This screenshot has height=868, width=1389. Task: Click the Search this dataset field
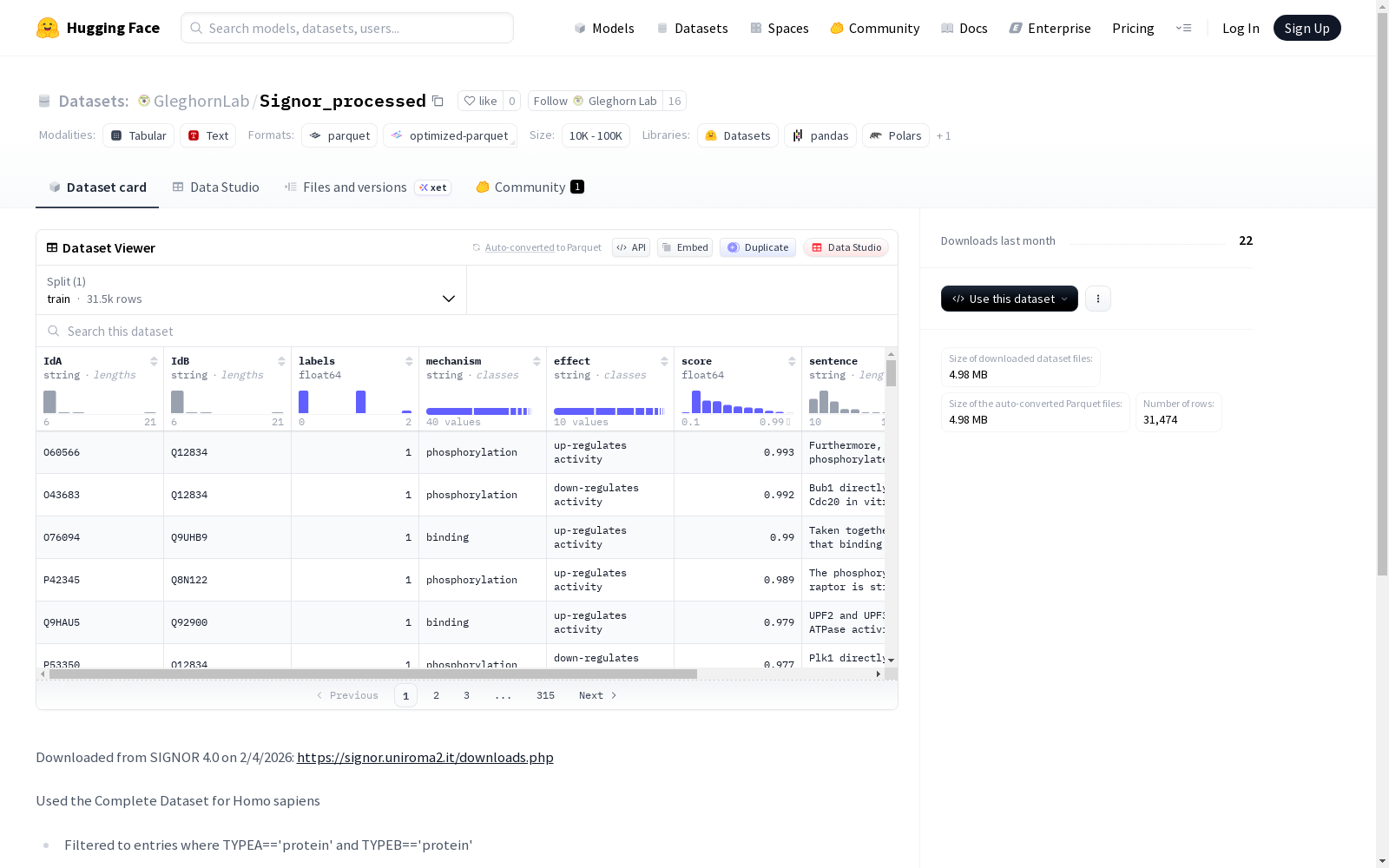(x=467, y=332)
